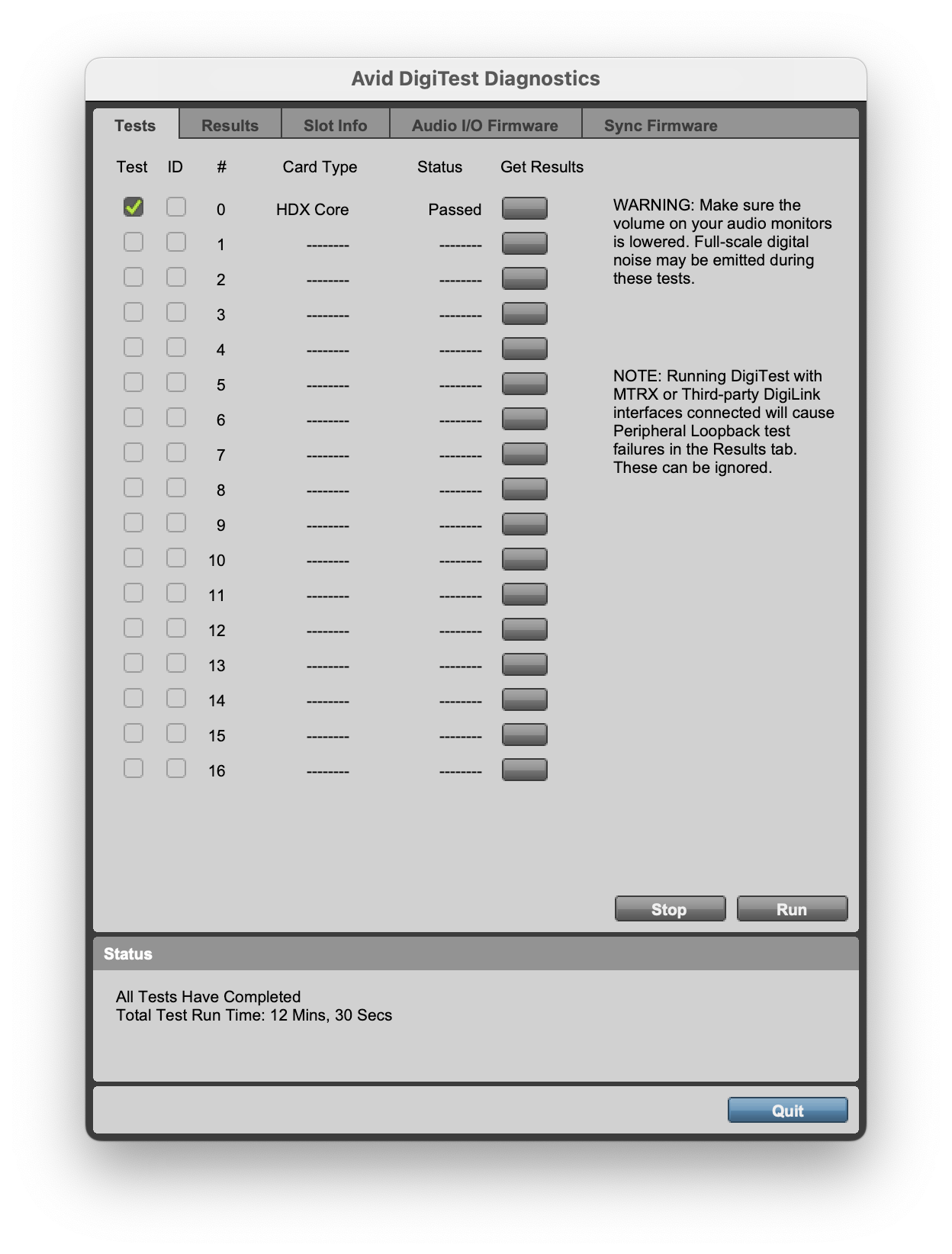The width and height of the screenshot is (952, 1254).
Task: Check the Test checkbox for slot 15
Action: pos(133,733)
